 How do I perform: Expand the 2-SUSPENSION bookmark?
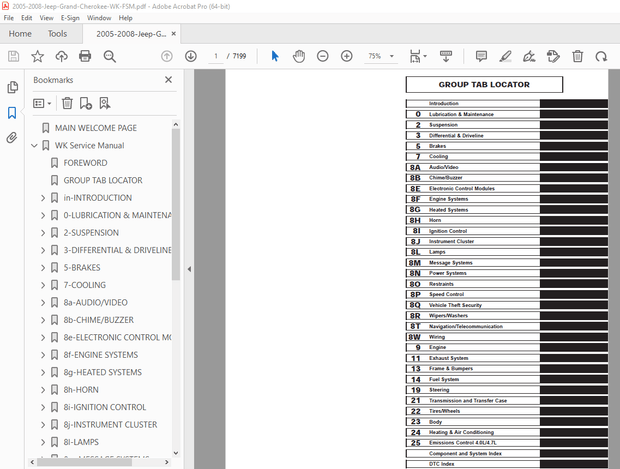click(x=43, y=233)
